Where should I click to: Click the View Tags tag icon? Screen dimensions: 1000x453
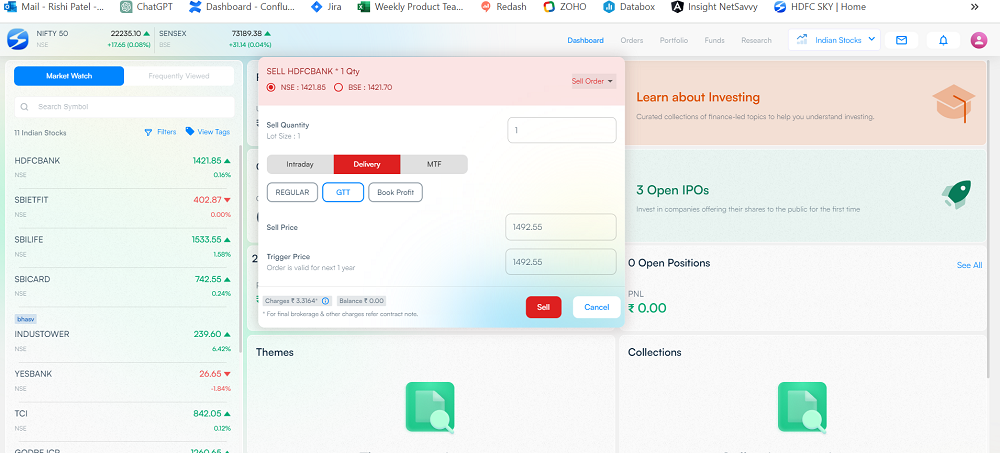coord(190,131)
